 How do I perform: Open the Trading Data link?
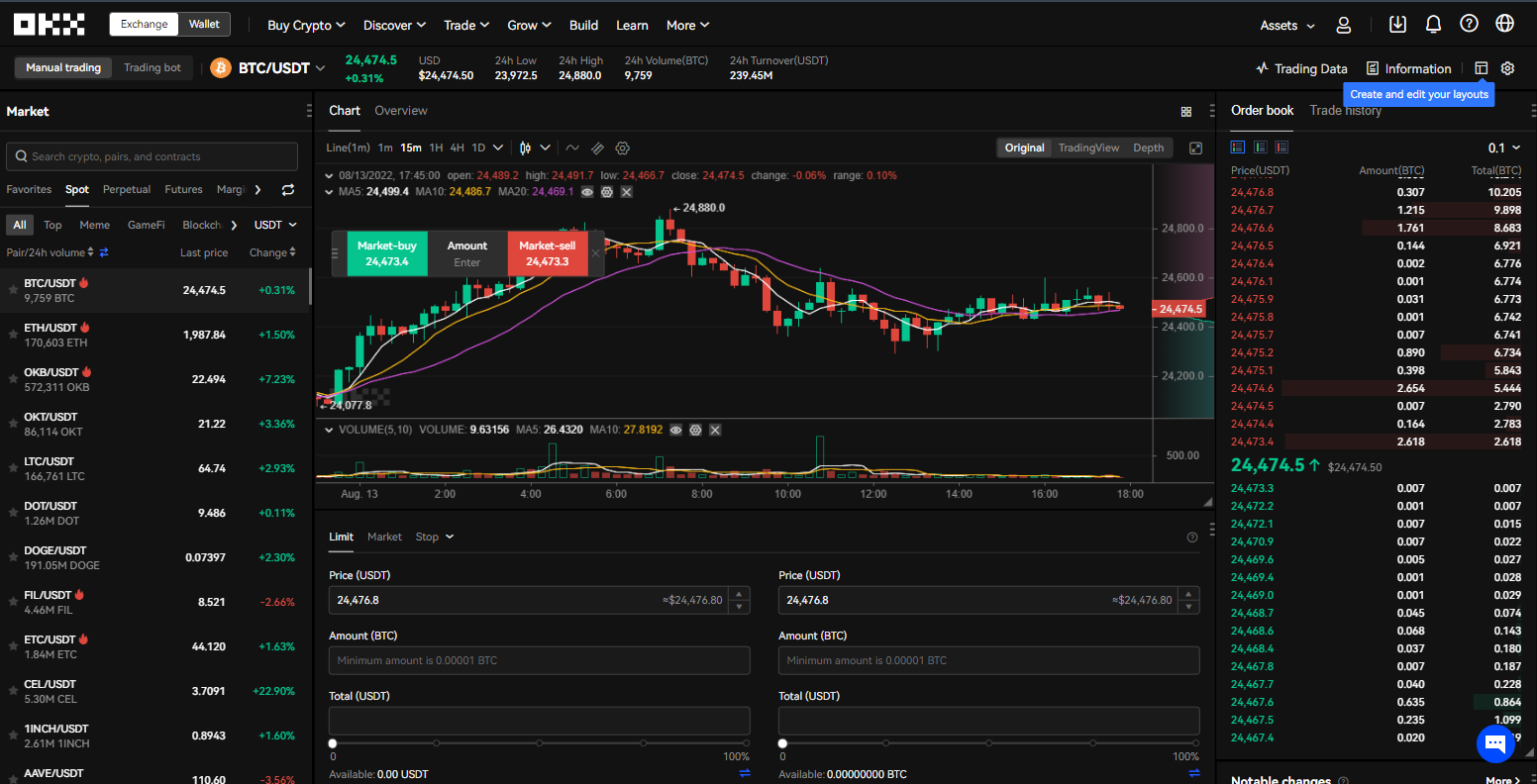point(1301,68)
